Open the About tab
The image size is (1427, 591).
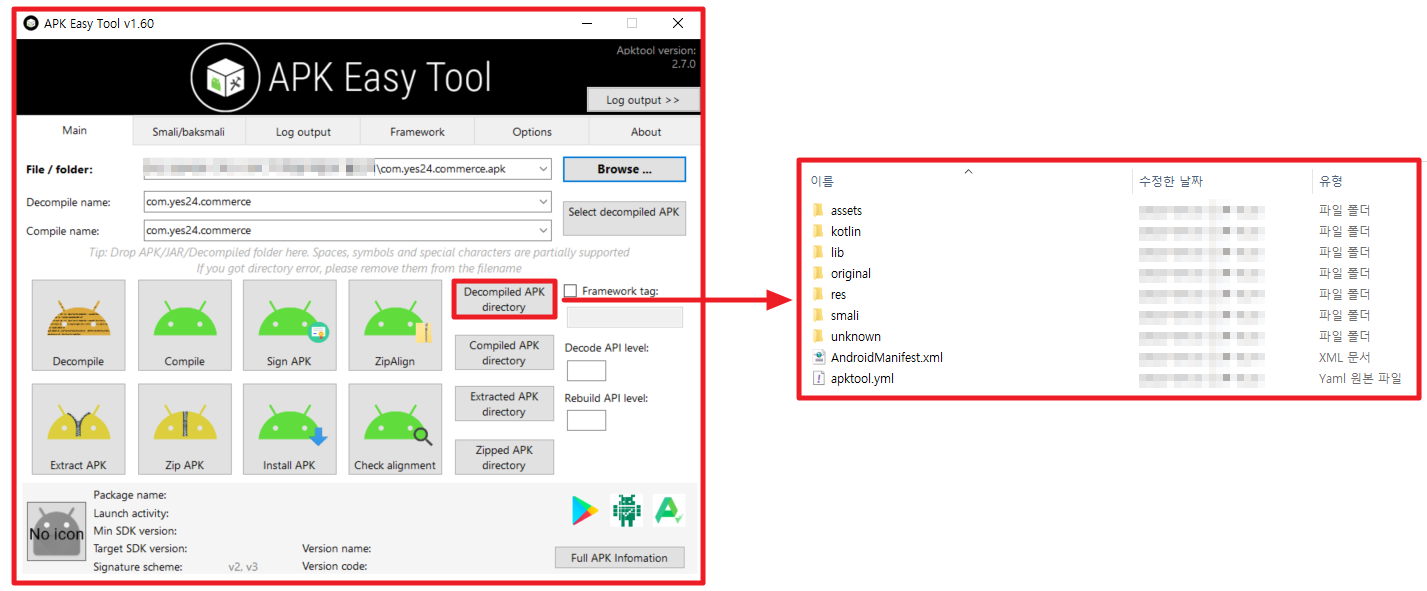coord(645,131)
